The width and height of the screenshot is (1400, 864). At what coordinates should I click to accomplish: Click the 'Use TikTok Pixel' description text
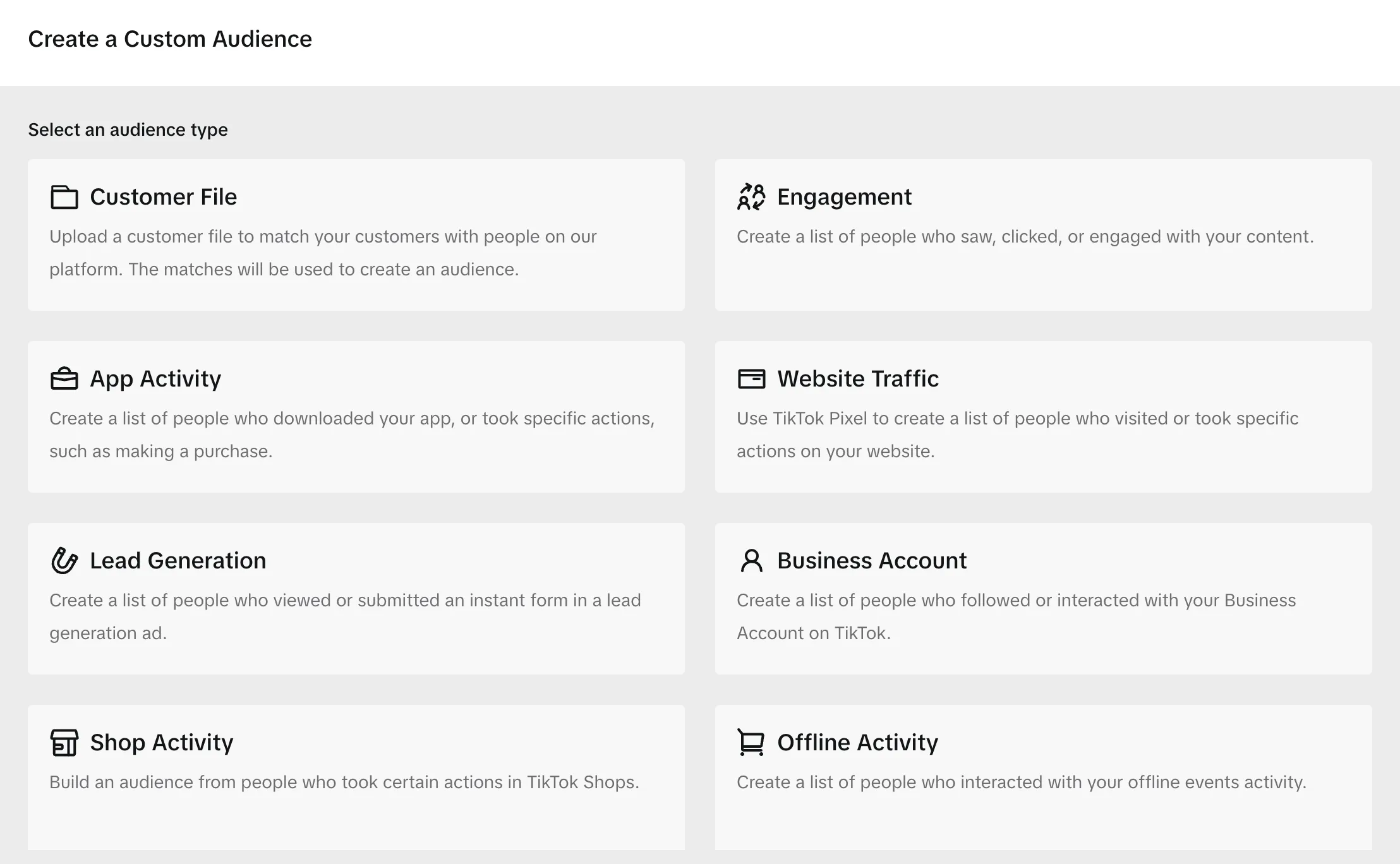click(1017, 435)
